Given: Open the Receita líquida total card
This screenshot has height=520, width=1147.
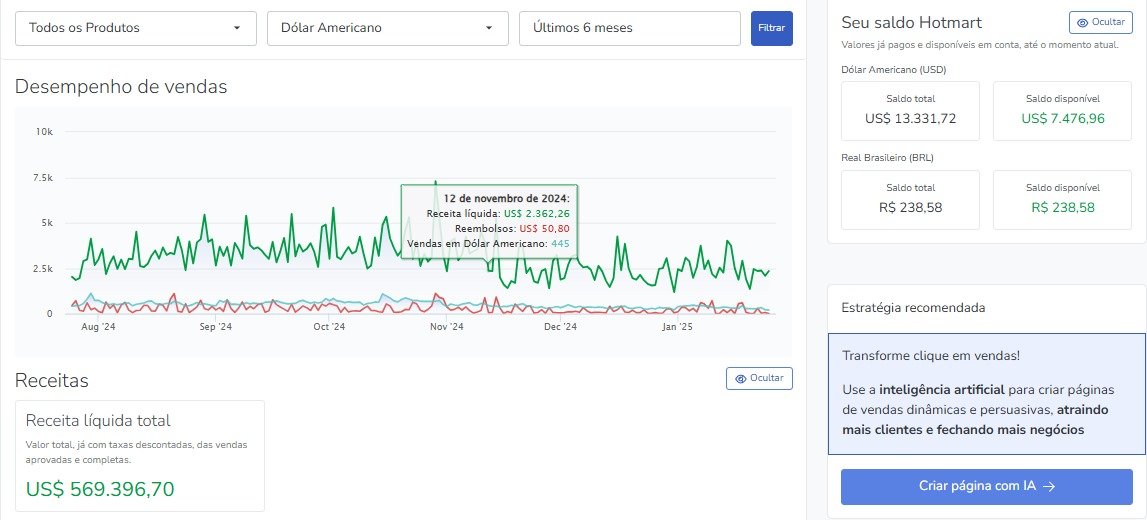Looking at the screenshot, I should [x=140, y=455].
